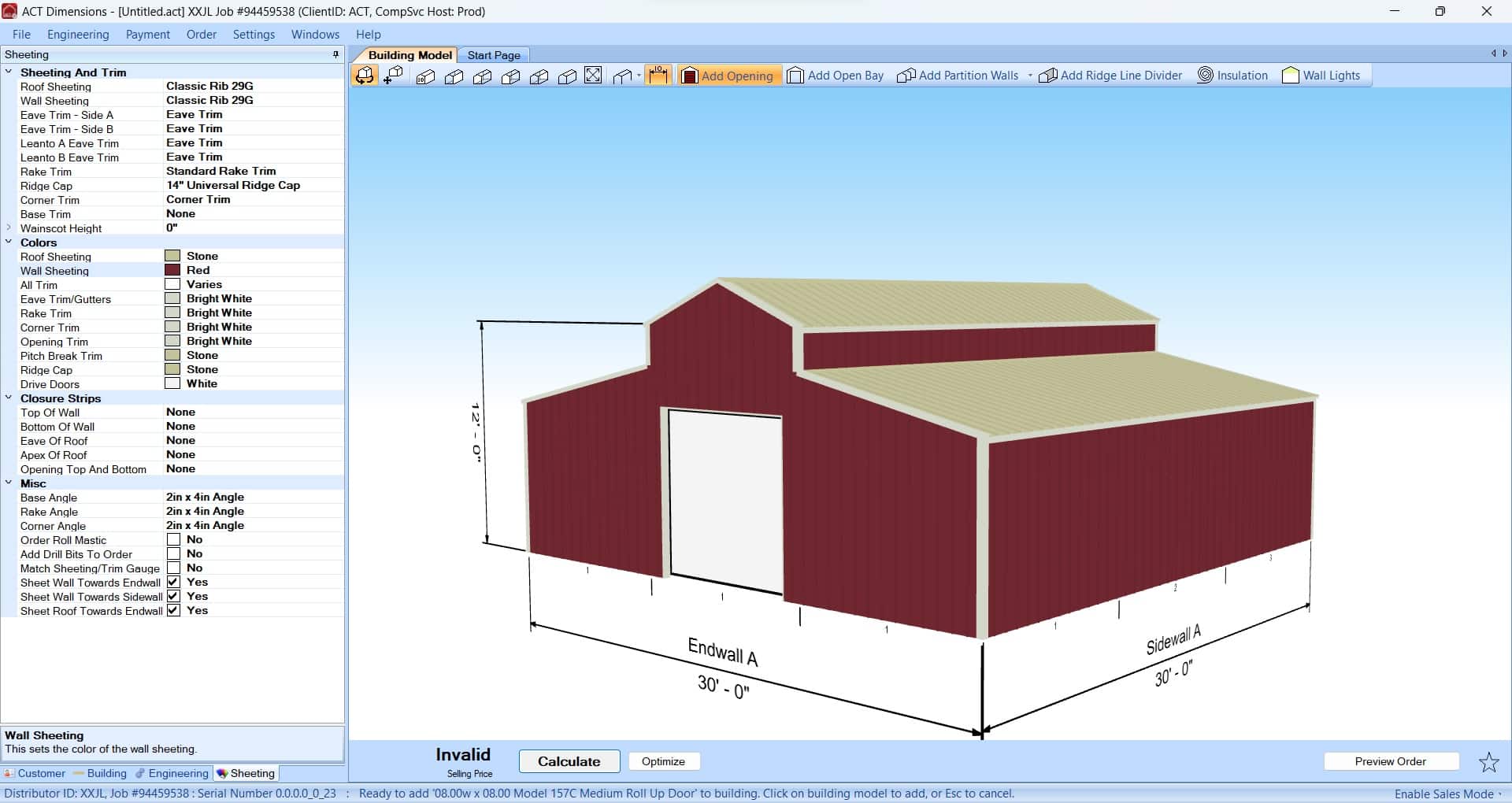
Task: Click the Red wall sheeting color swatch
Action: tap(172, 270)
